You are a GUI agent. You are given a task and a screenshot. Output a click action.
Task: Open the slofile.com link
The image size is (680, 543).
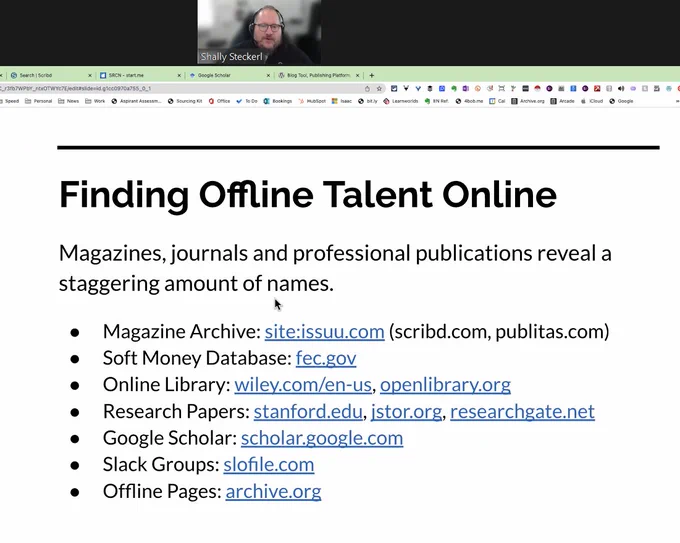[268, 464]
